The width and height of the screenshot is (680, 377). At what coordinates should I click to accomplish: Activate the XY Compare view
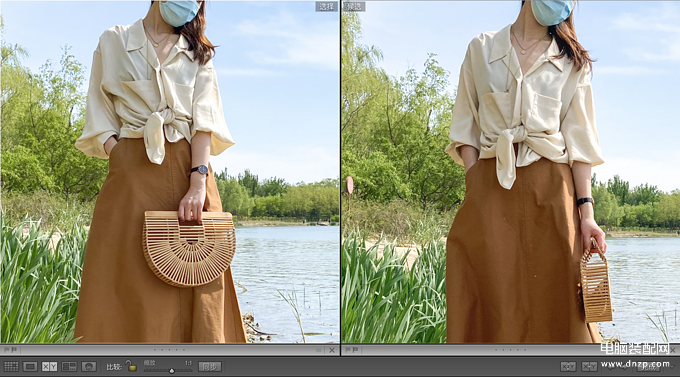tap(49, 367)
